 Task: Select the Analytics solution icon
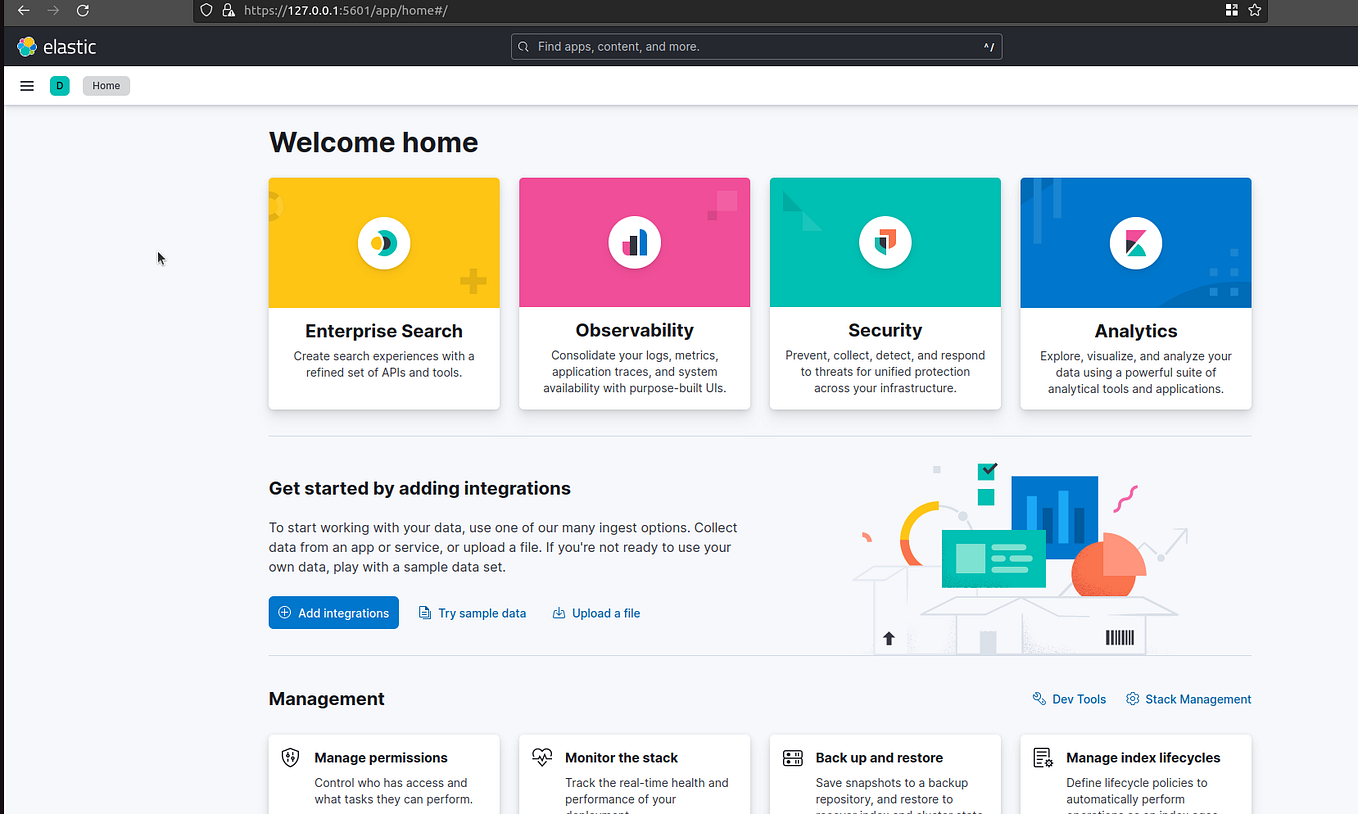click(1135, 242)
